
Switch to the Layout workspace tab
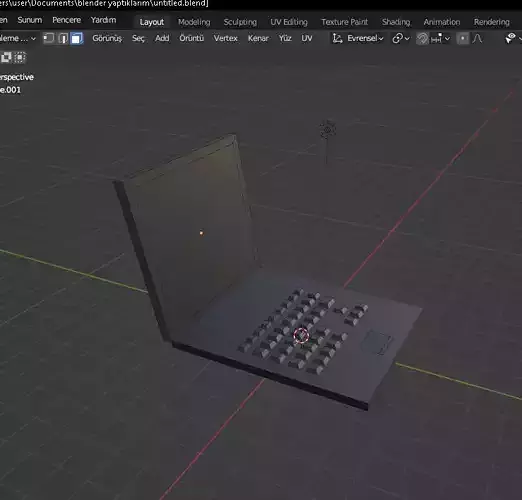click(152, 22)
